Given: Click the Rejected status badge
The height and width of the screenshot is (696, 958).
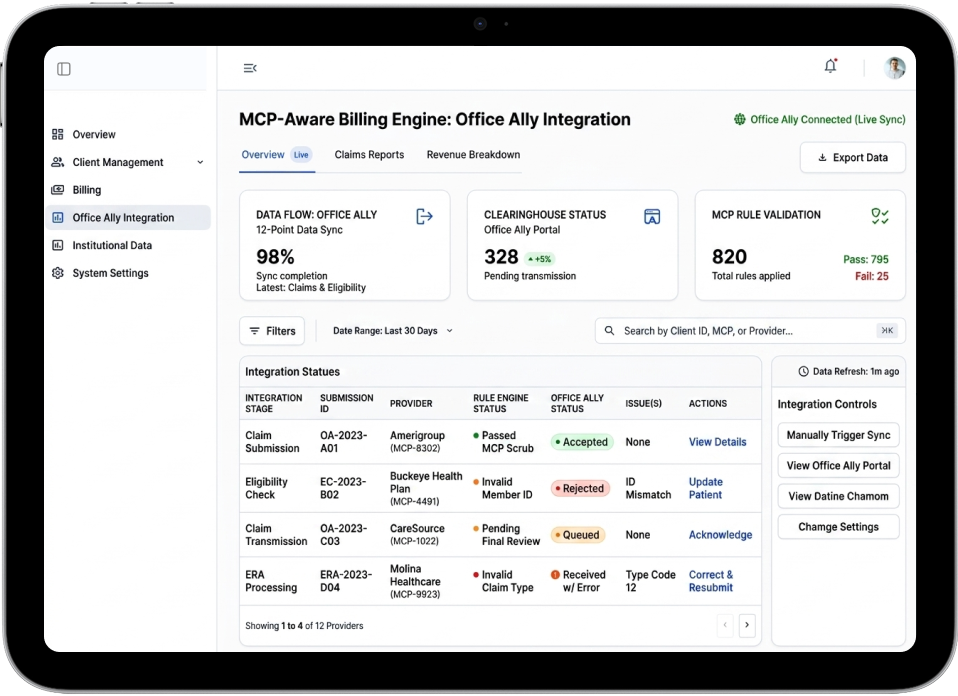Looking at the screenshot, I should point(580,488).
